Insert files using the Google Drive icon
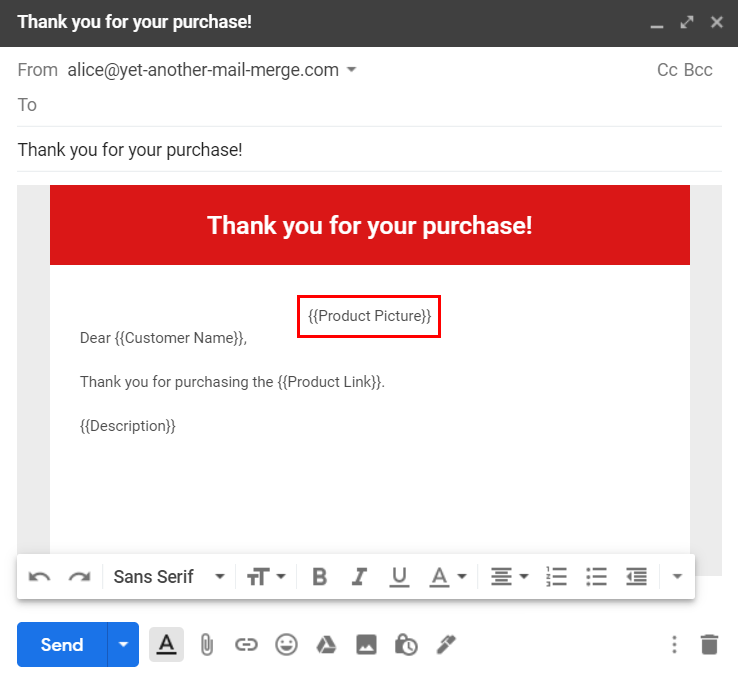 coord(326,645)
